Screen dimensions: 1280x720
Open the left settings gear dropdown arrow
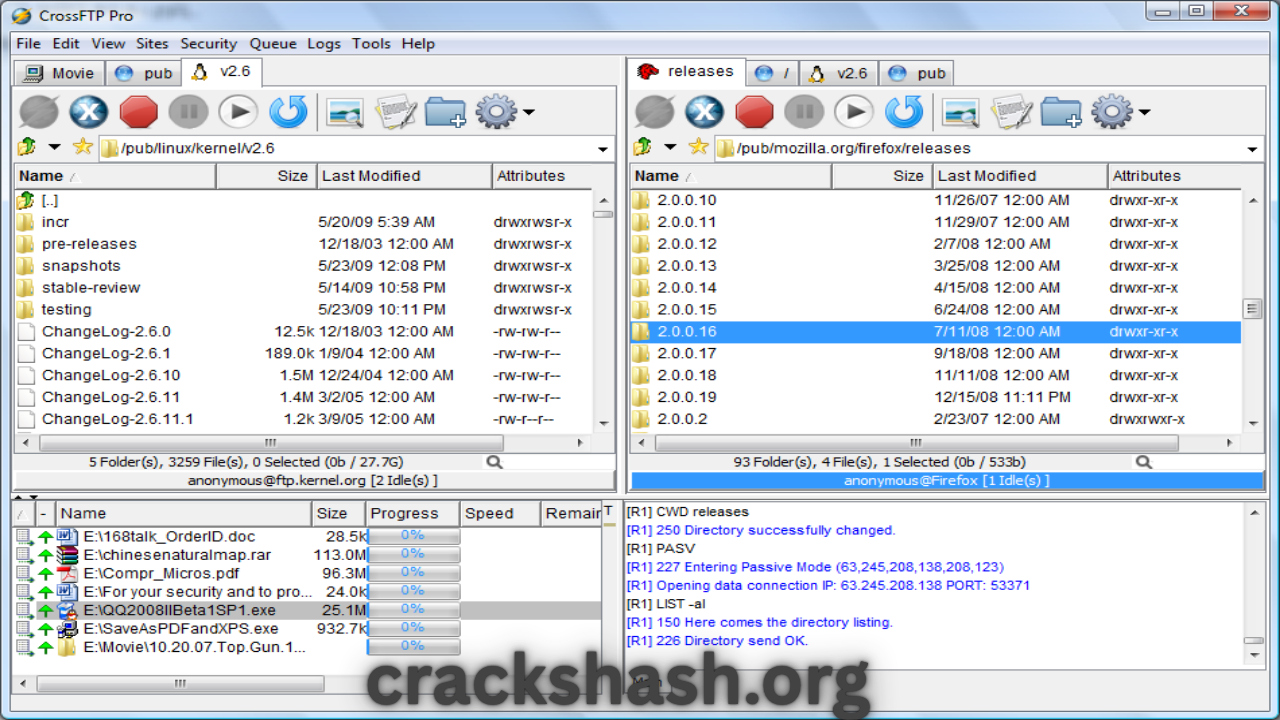point(528,112)
